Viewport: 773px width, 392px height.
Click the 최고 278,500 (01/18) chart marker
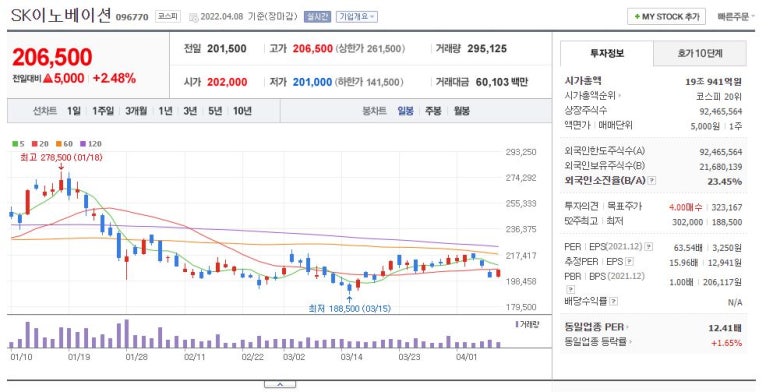pos(62,158)
